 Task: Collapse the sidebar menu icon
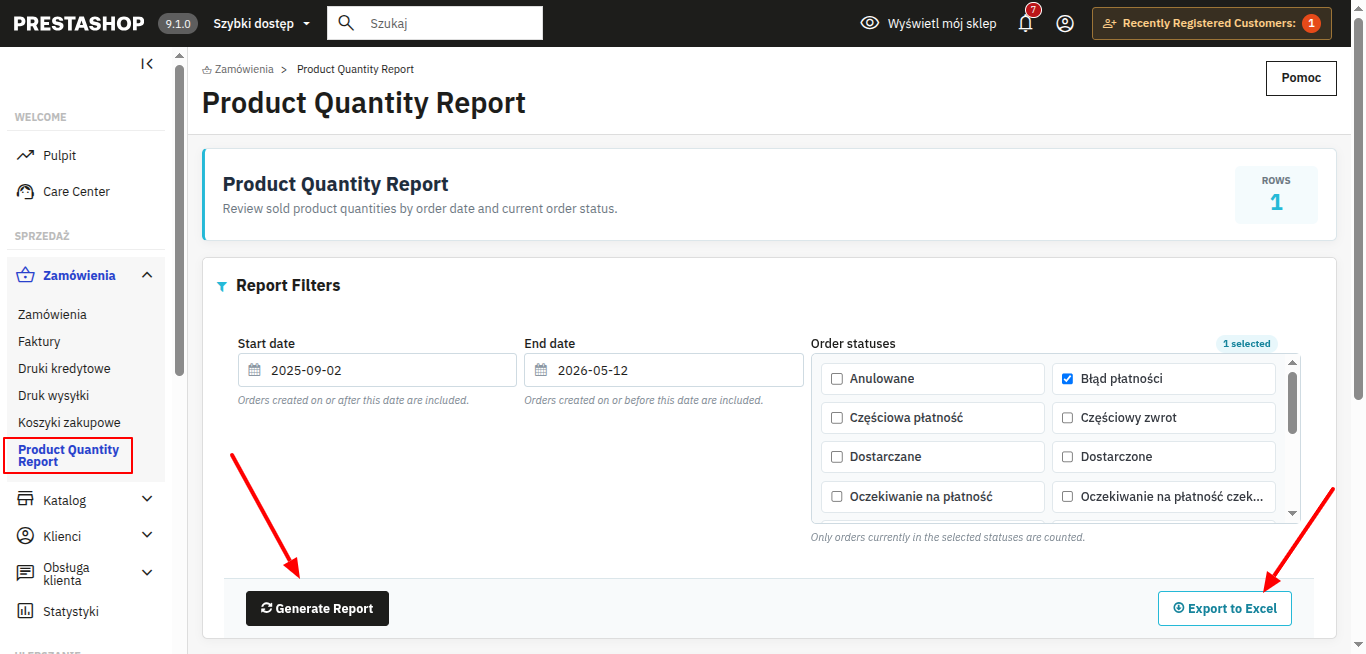(147, 64)
